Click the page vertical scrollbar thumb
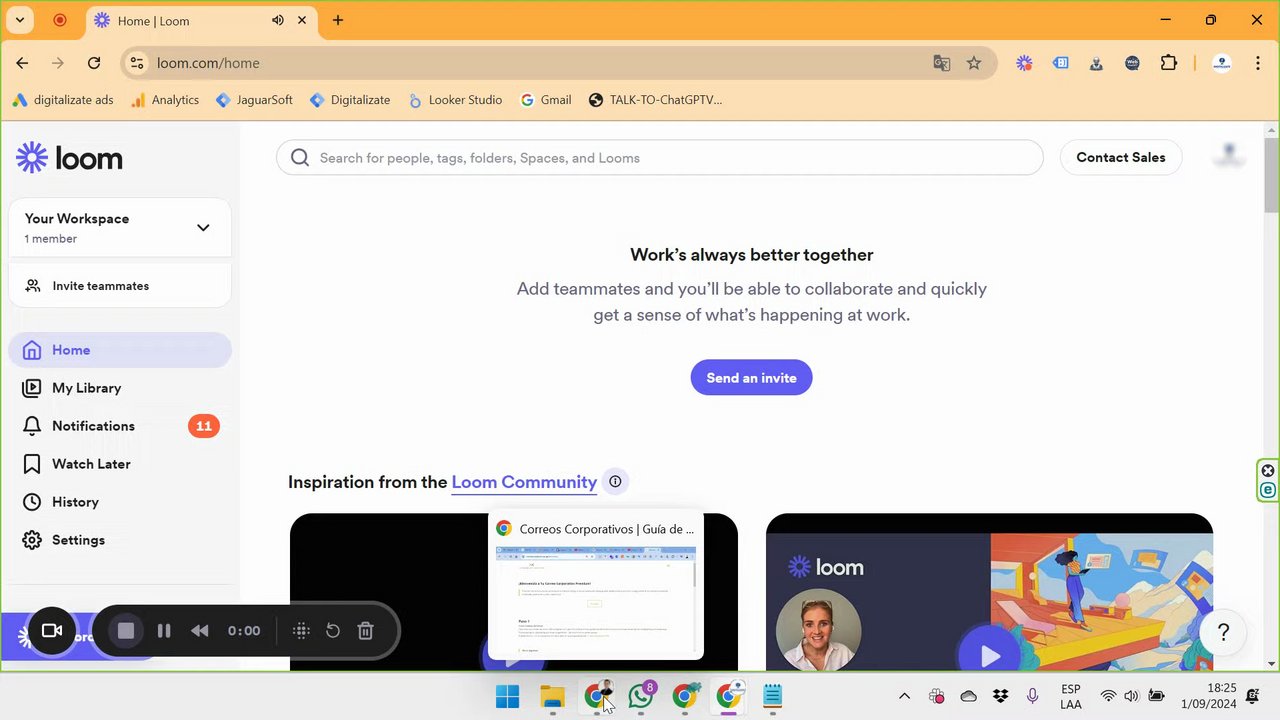 point(1271,175)
